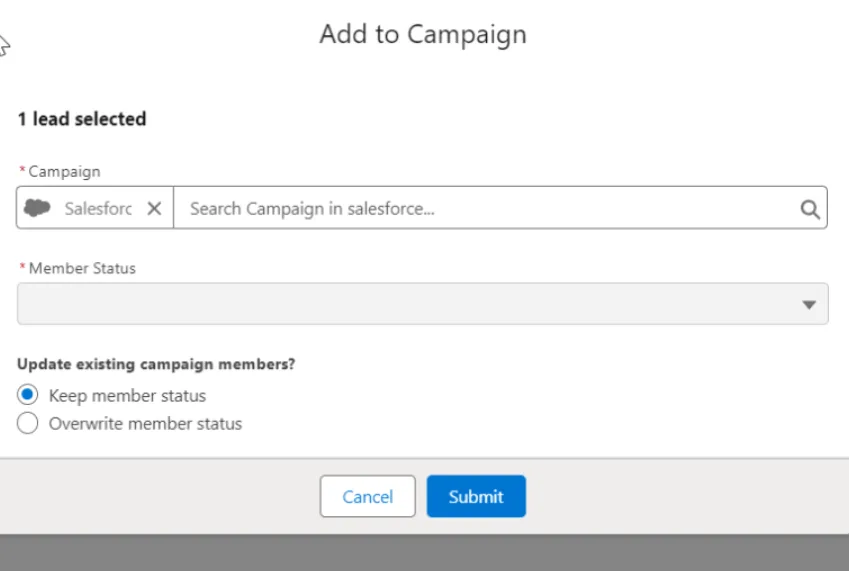849x571 pixels.
Task: Click the Member Status field label
Action: click(82, 268)
